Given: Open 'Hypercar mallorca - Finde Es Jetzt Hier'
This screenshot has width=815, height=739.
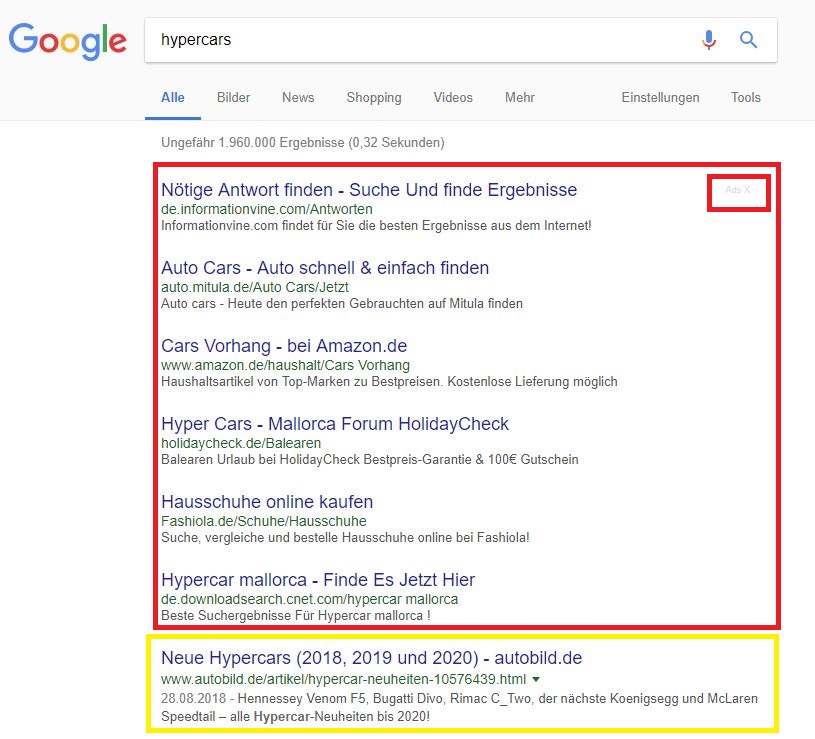Looking at the screenshot, I should click(x=318, y=579).
